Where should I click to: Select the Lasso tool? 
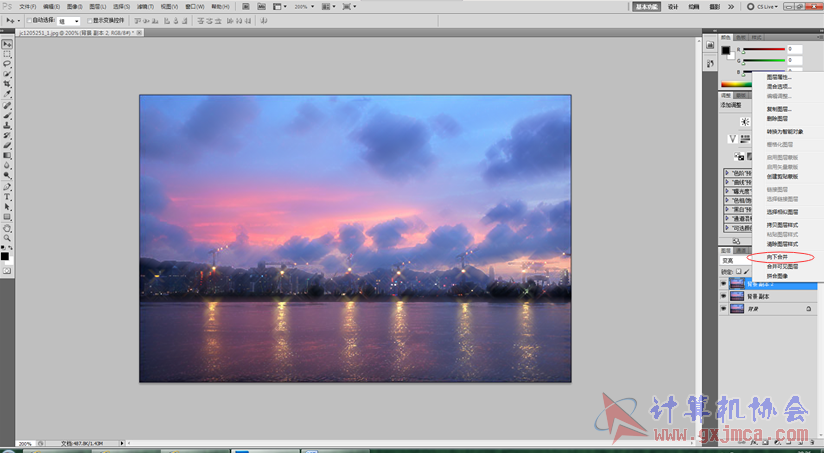(7, 64)
